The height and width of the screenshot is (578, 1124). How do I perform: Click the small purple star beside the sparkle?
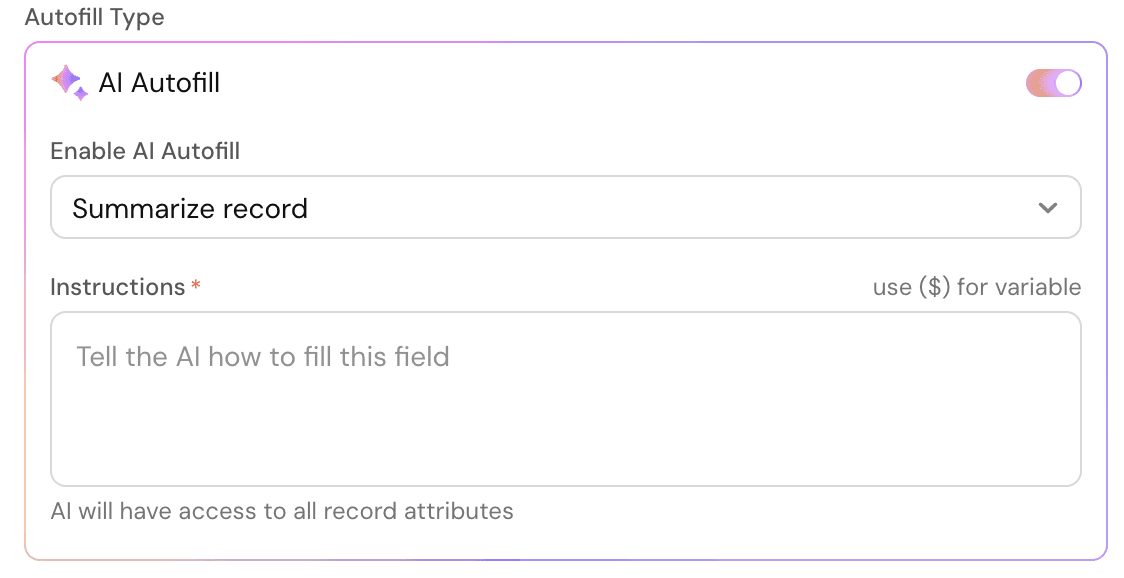(x=81, y=94)
